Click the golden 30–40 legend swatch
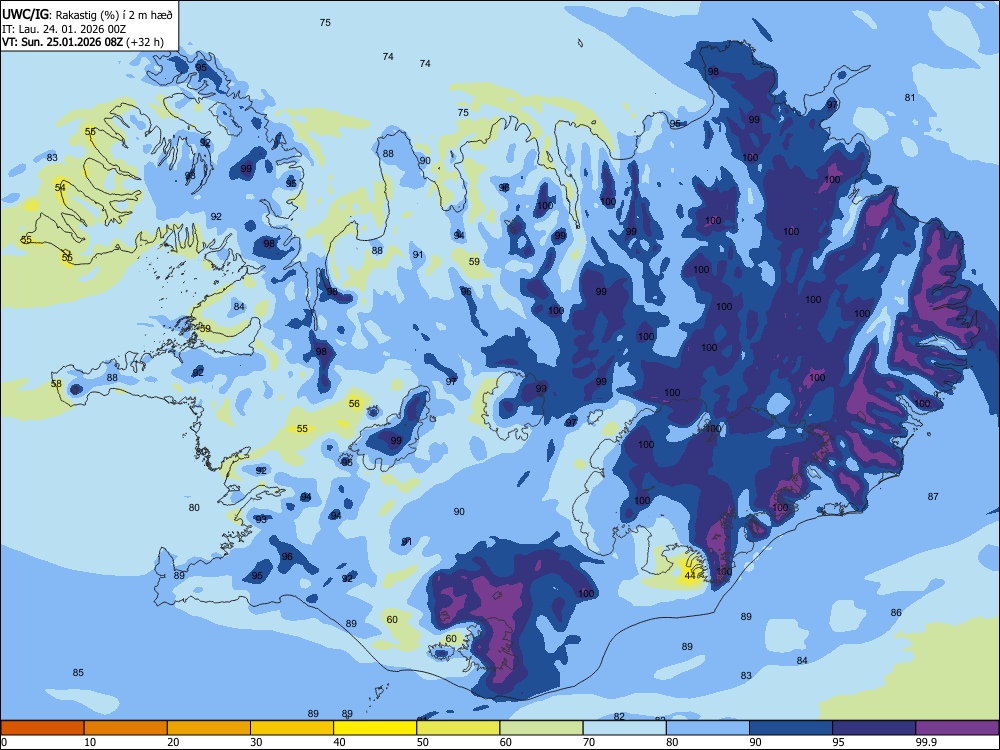1000x750 pixels. coord(291,728)
